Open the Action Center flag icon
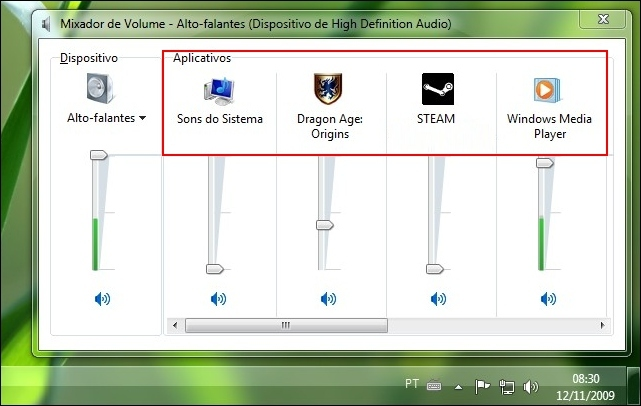 point(482,386)
